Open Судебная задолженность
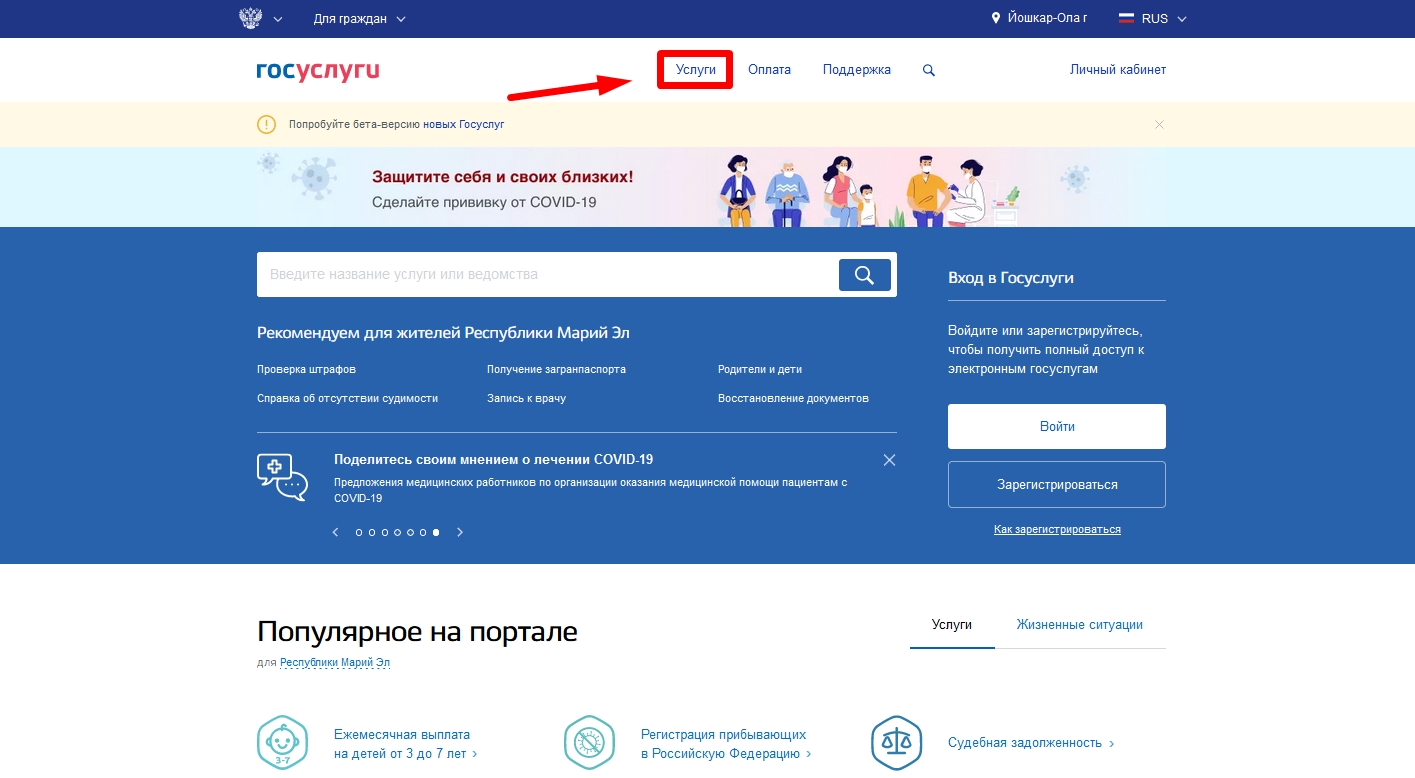This screenshot has height=778, width=1415. tap(1031, 743)
